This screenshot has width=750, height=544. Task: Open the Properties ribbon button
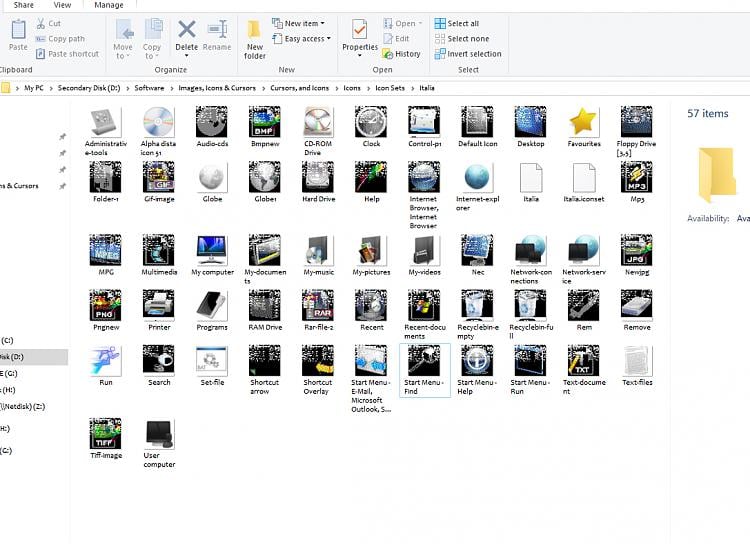click(x=360, y=30)
